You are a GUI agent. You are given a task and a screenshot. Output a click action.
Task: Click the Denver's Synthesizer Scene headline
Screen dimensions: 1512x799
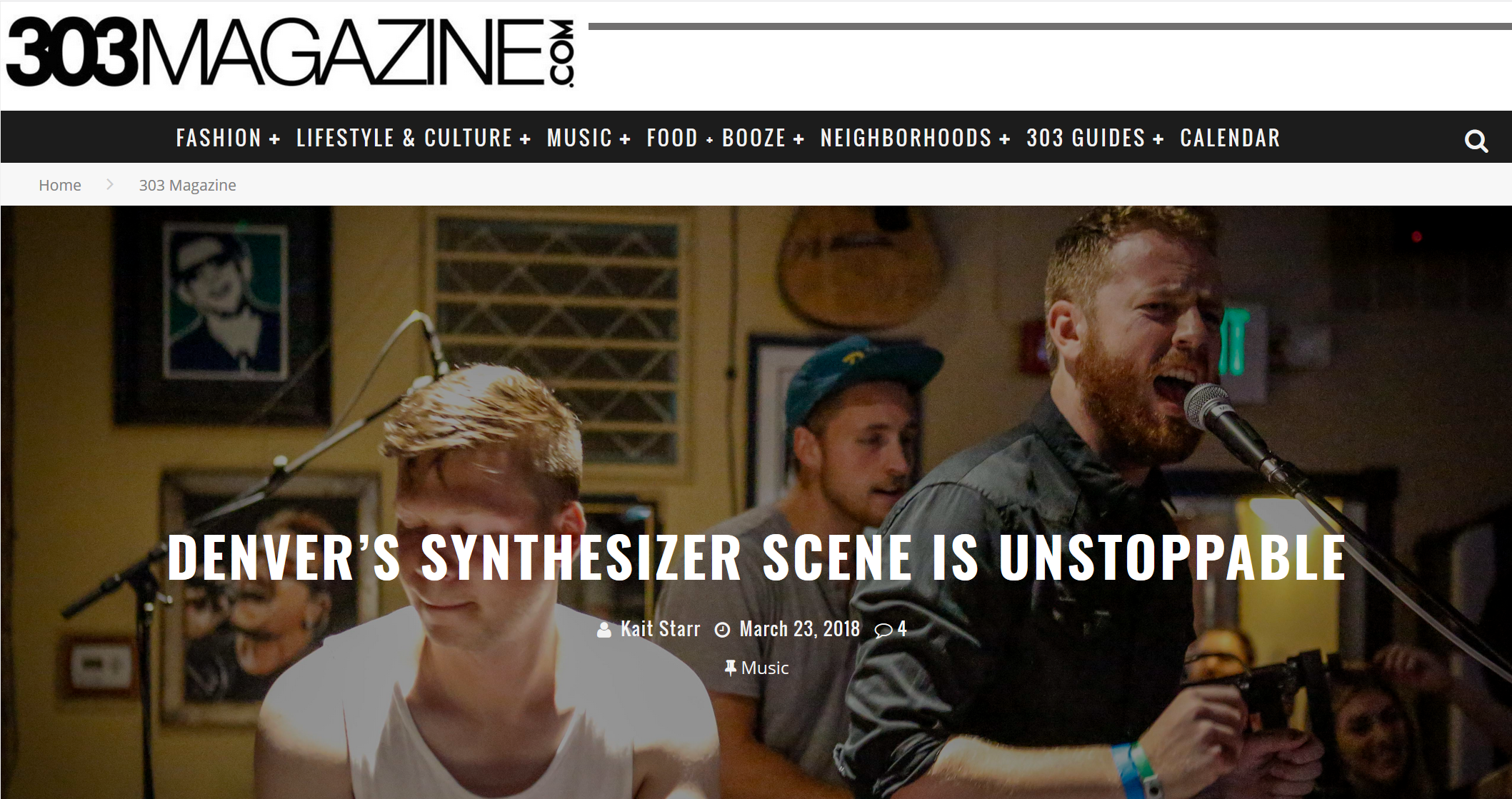pos(756,558)
